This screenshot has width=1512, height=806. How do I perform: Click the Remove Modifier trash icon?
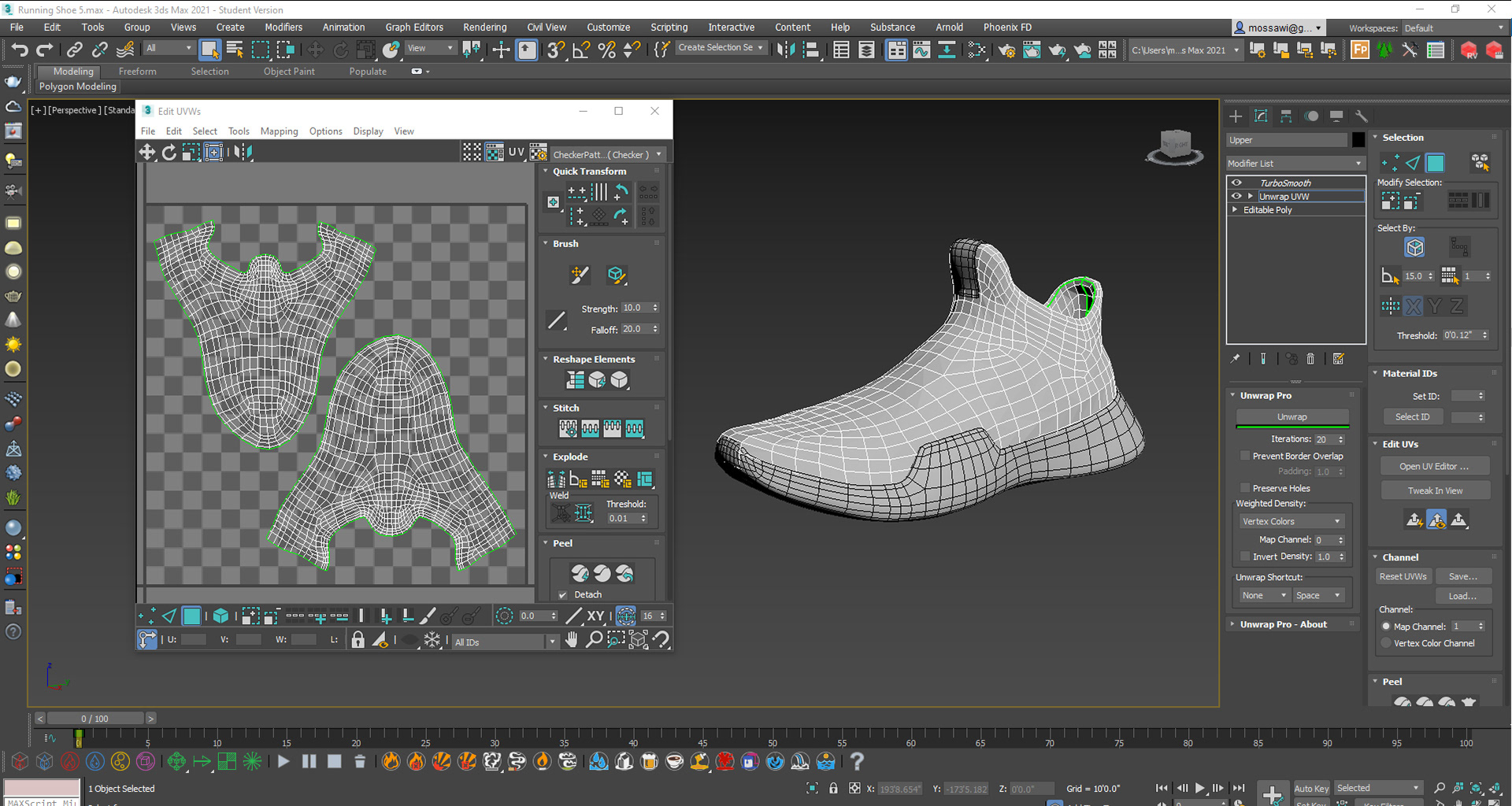point(1310,358)
